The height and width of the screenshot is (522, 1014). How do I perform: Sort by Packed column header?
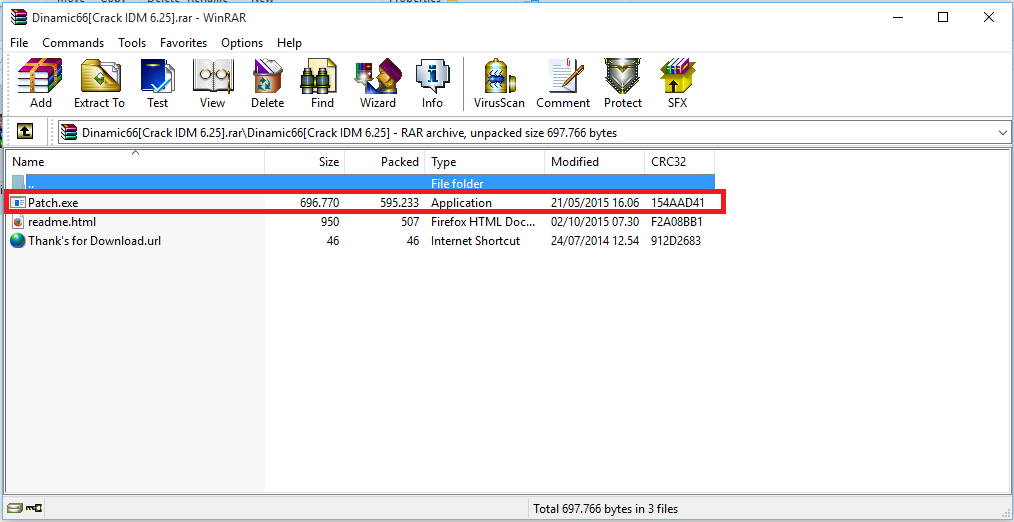click(385, 162)
